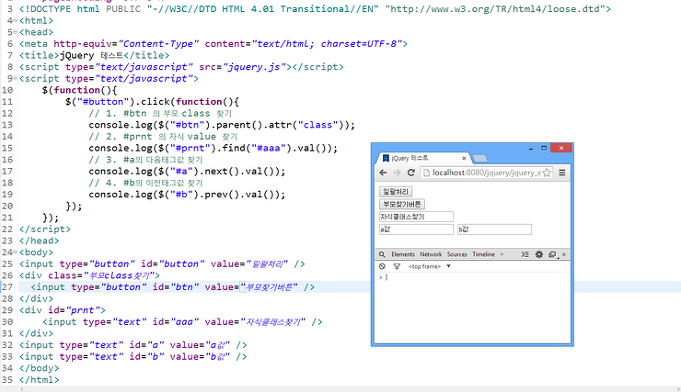This screenshot has width=681, height=392.
Task: Click the input id="btn" line 27
Action: point(172,287)
